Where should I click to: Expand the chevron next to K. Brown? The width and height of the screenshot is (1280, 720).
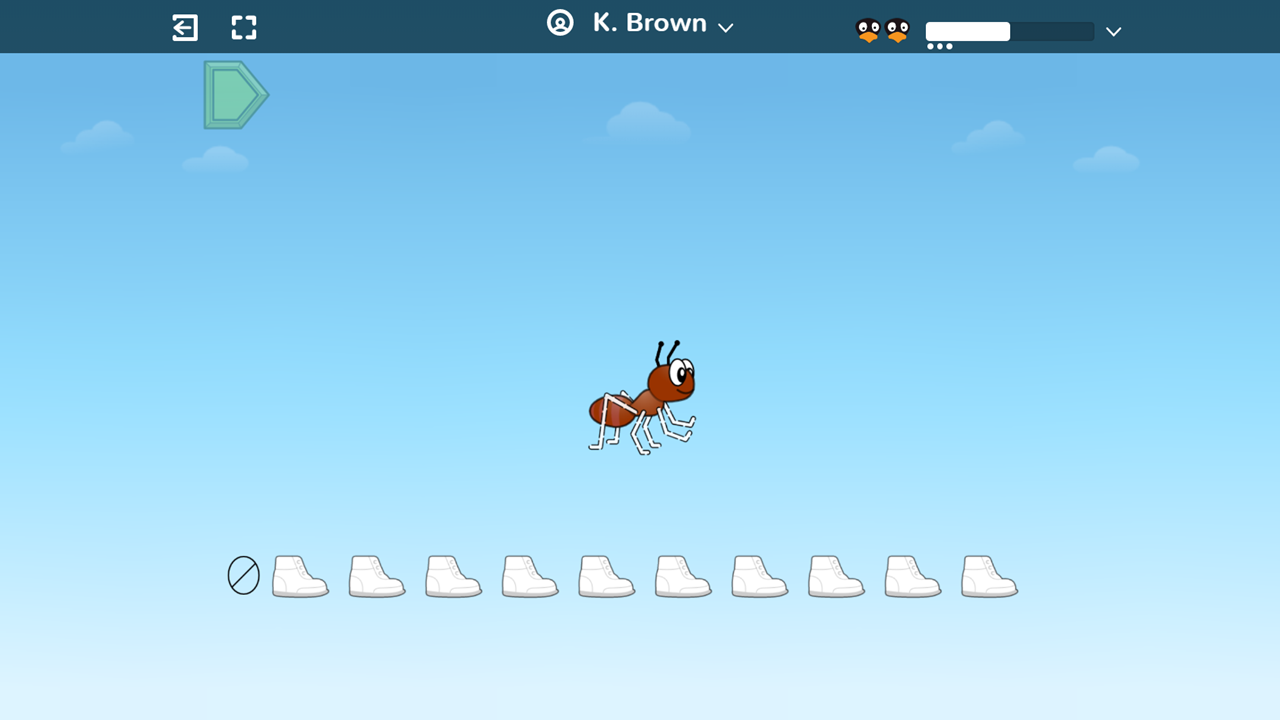click(726, 28)
